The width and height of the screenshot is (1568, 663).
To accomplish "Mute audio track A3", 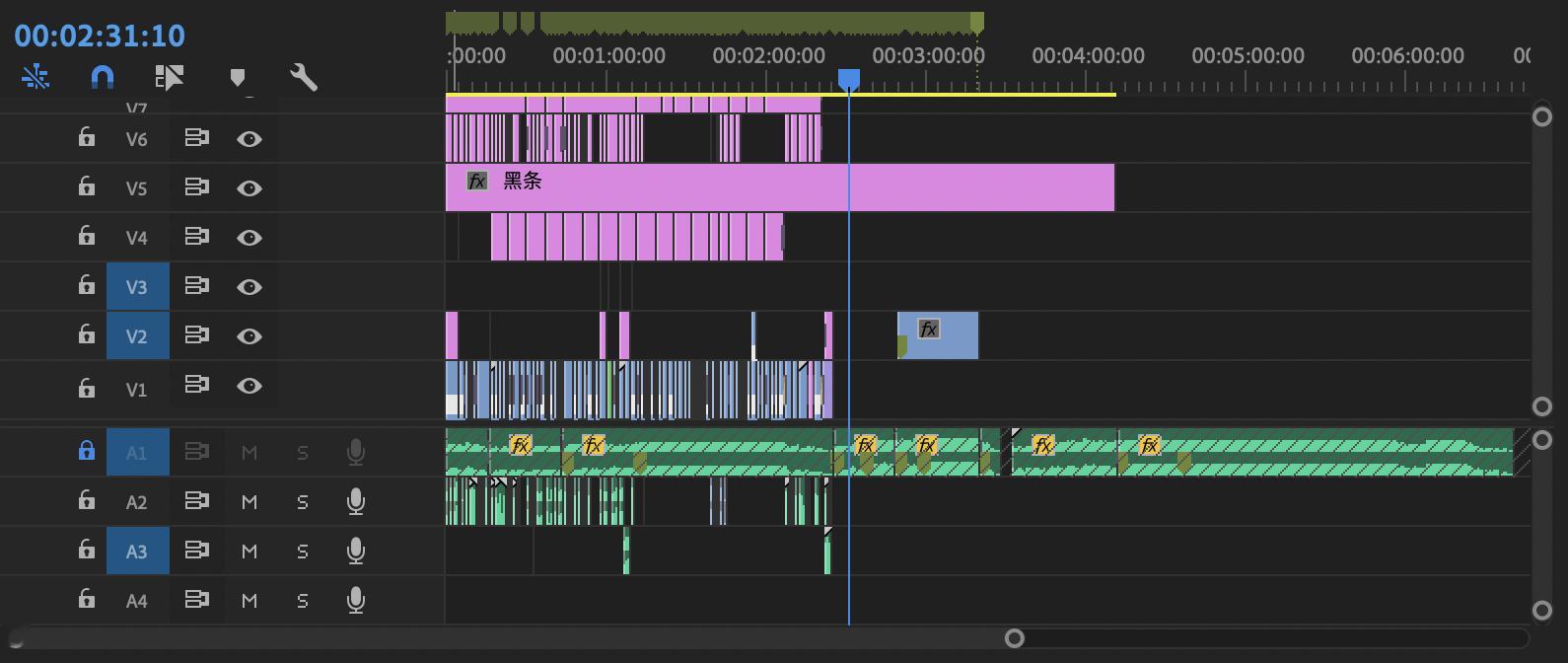I will [249, 552].
